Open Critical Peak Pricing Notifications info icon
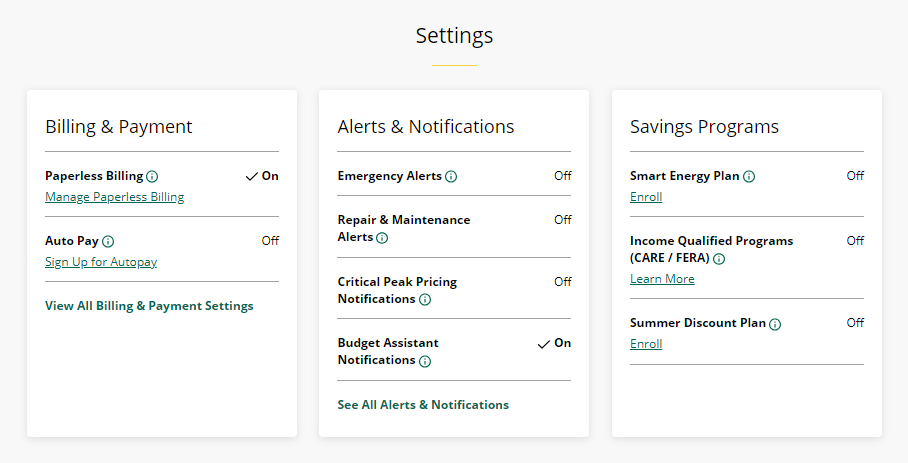This screenshot has height=463, width=908. (425, 300)
